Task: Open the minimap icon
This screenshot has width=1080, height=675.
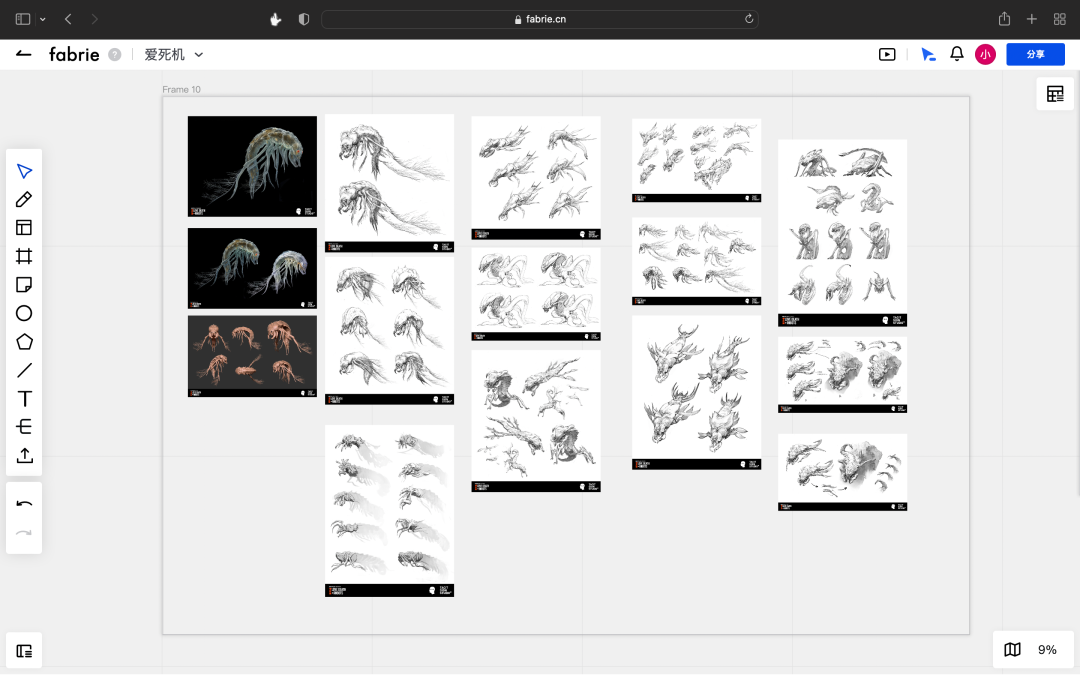Action: (x=1012, y=650)
